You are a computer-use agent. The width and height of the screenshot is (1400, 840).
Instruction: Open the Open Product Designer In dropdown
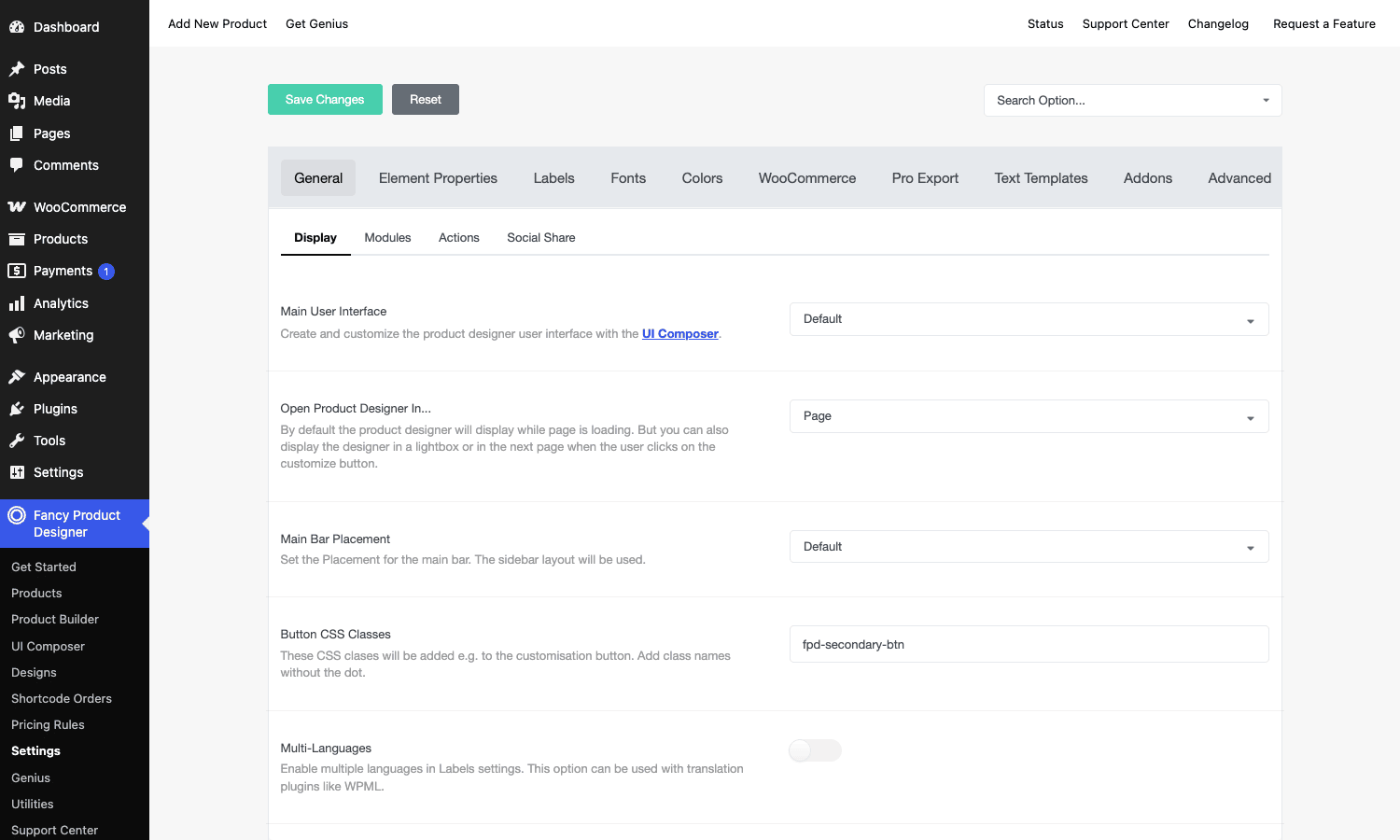pyautogui.click(x=1029, y=416)
